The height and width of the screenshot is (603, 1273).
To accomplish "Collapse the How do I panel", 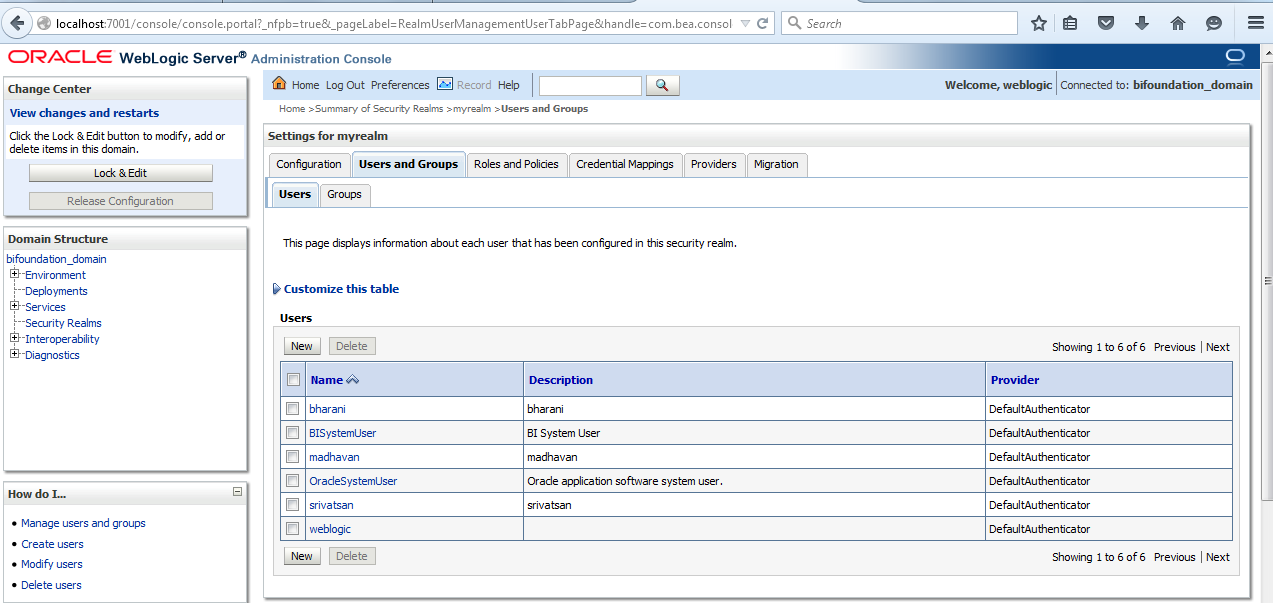I will (237, 492).
